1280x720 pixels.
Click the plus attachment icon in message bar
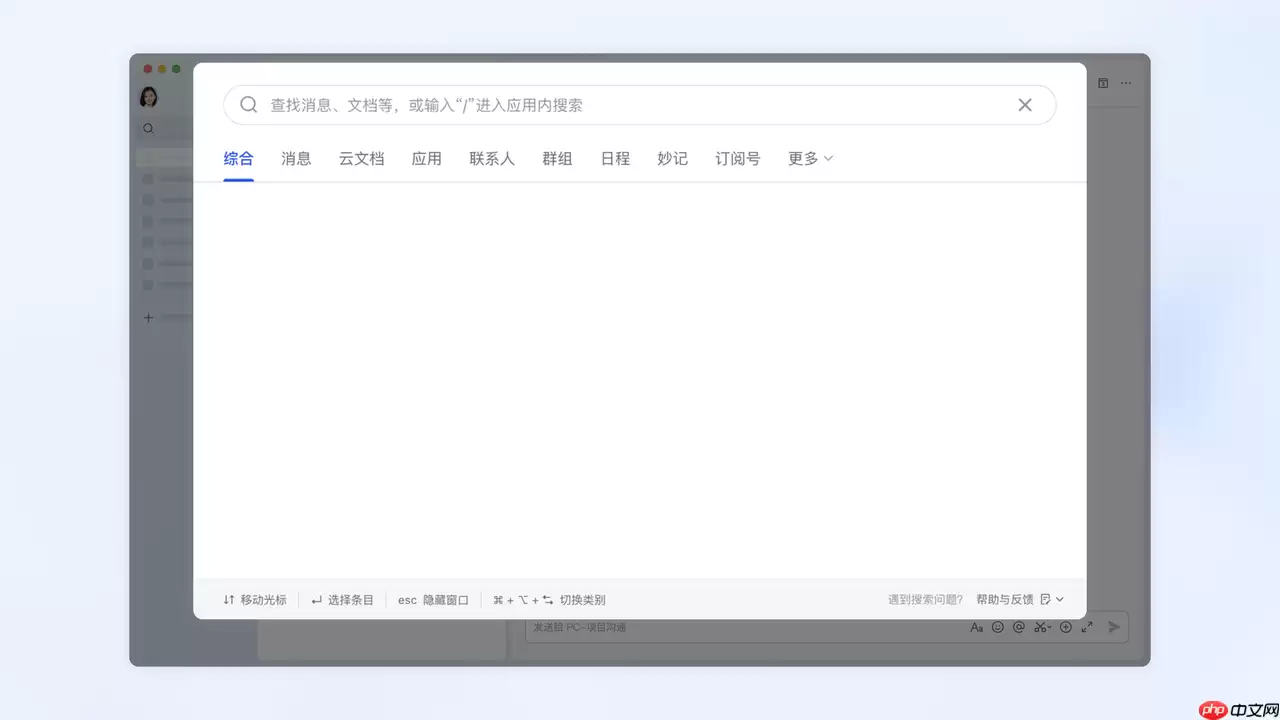pos(1065,627)
